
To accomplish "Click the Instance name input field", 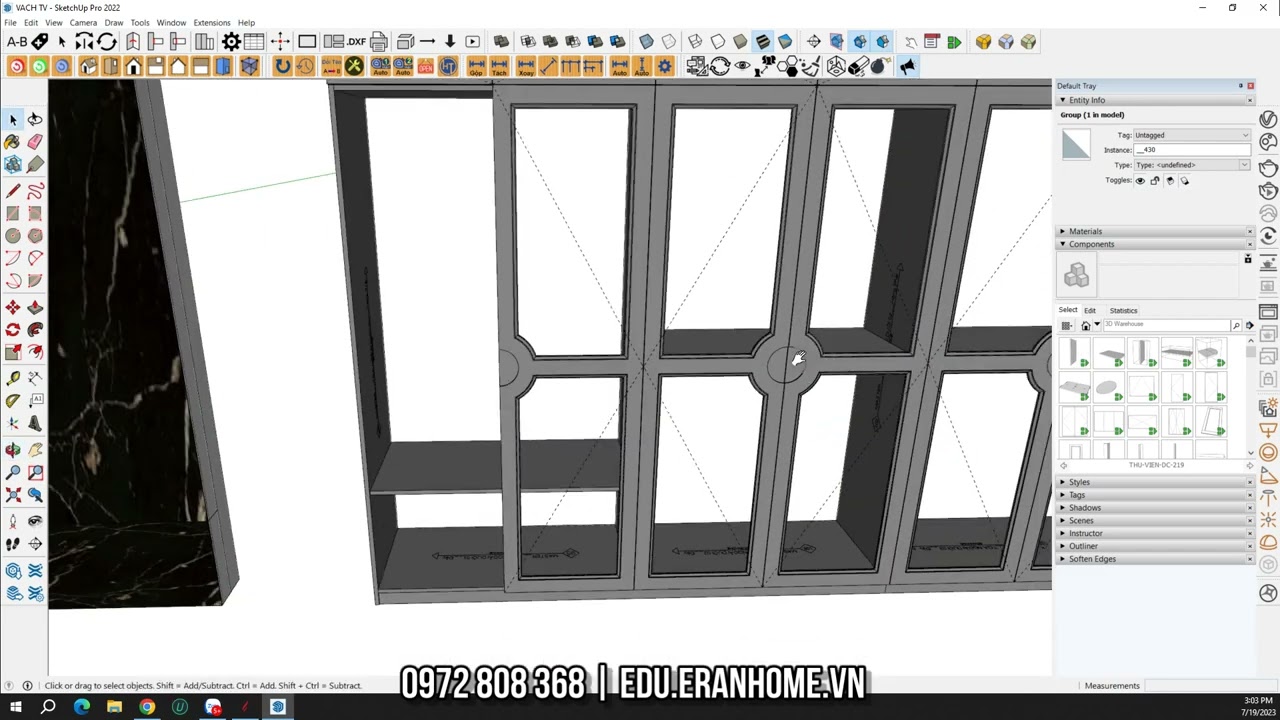I will point(1191,150).
